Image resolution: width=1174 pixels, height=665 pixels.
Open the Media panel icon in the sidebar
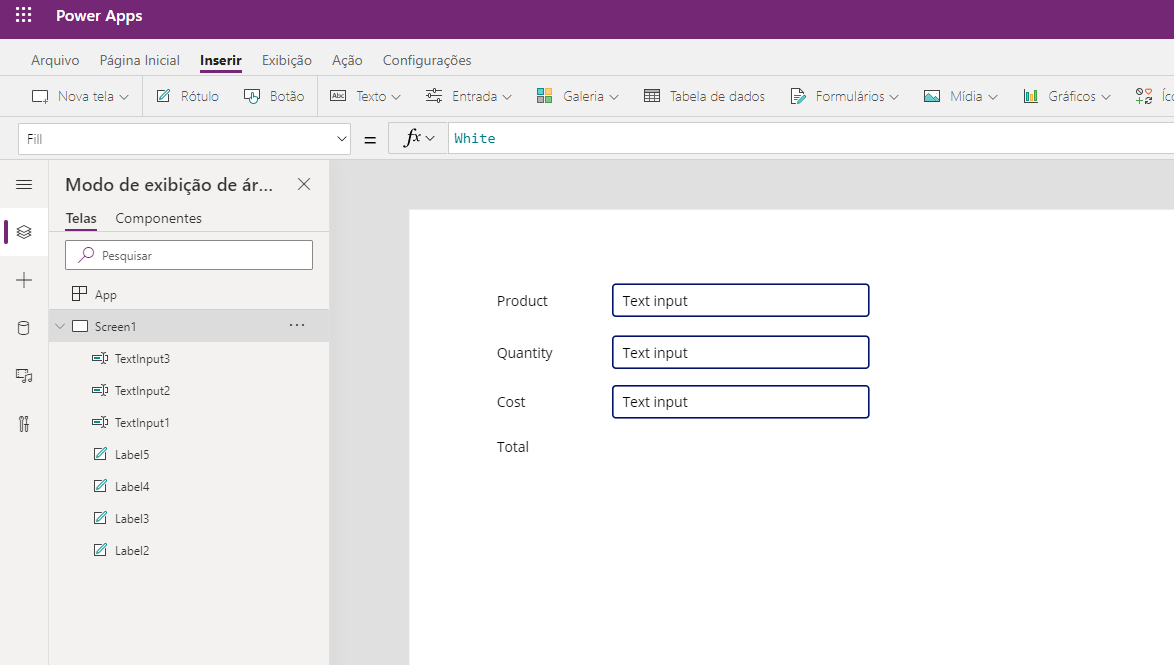[23, 375]
